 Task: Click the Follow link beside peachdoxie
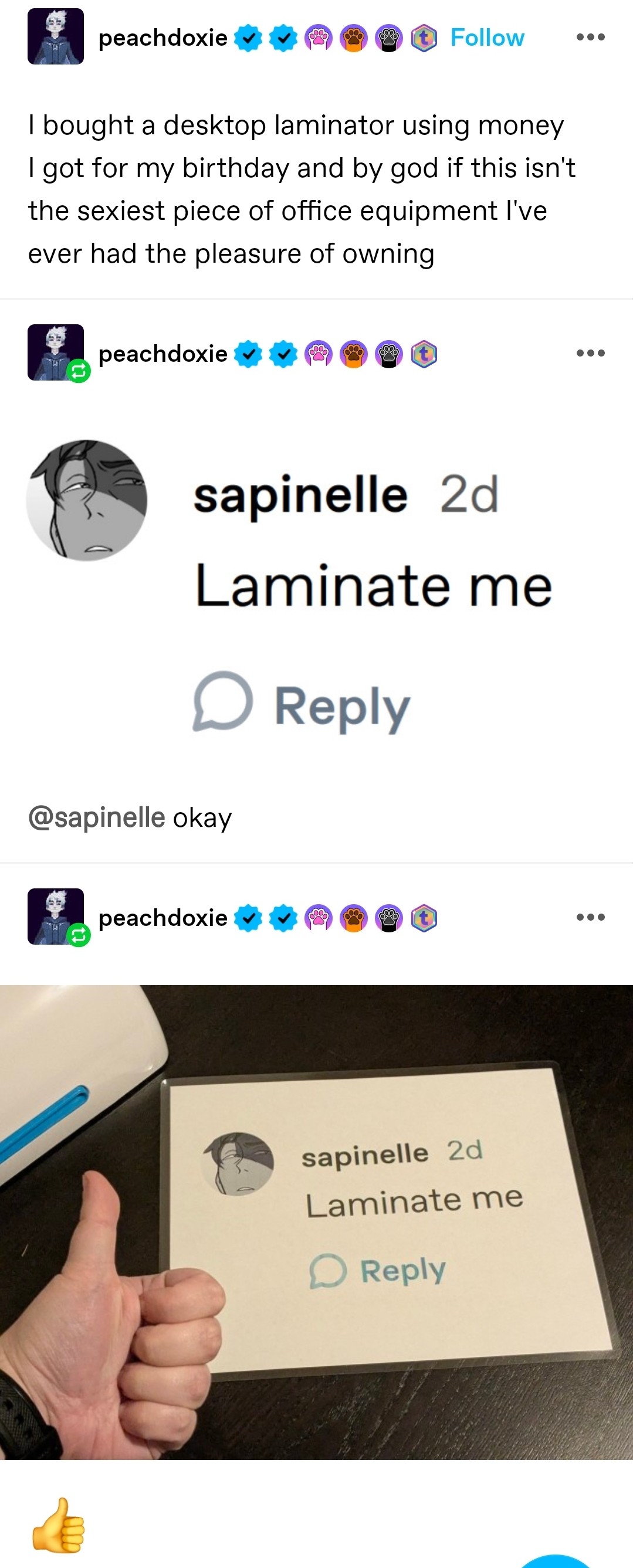[x=487, y=38]
